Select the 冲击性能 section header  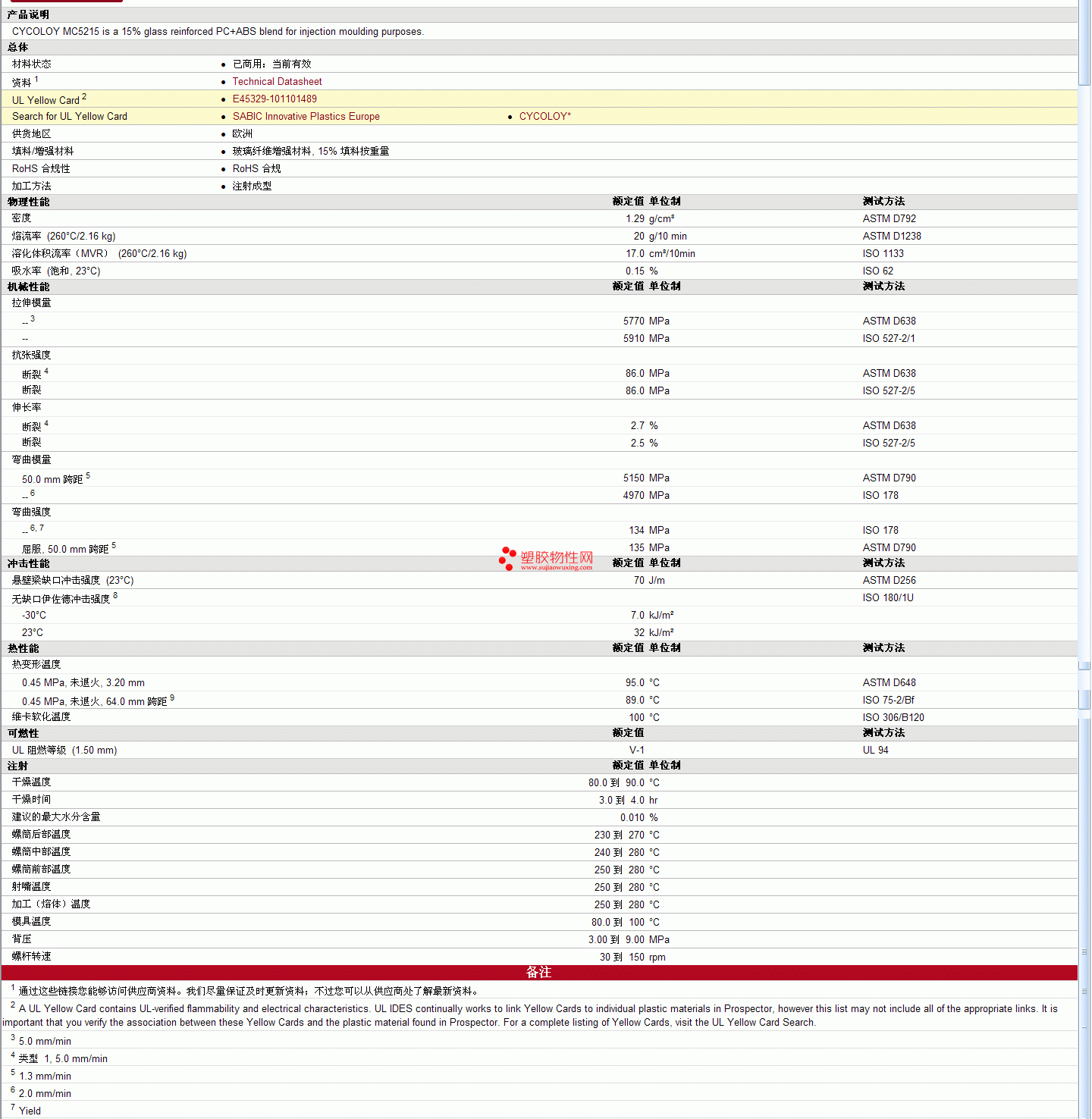click(x=28, y=564)
